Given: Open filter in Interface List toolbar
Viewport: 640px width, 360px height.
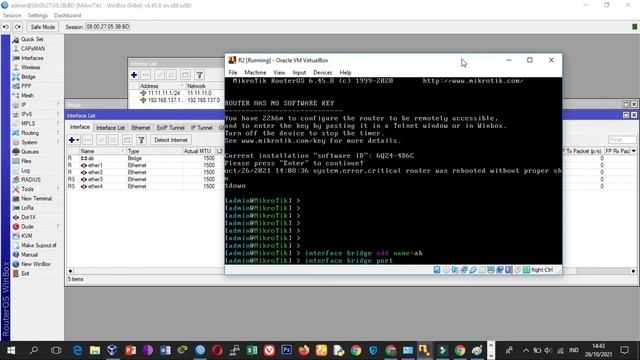Looking at the screenshot, I should pos(141,140).
